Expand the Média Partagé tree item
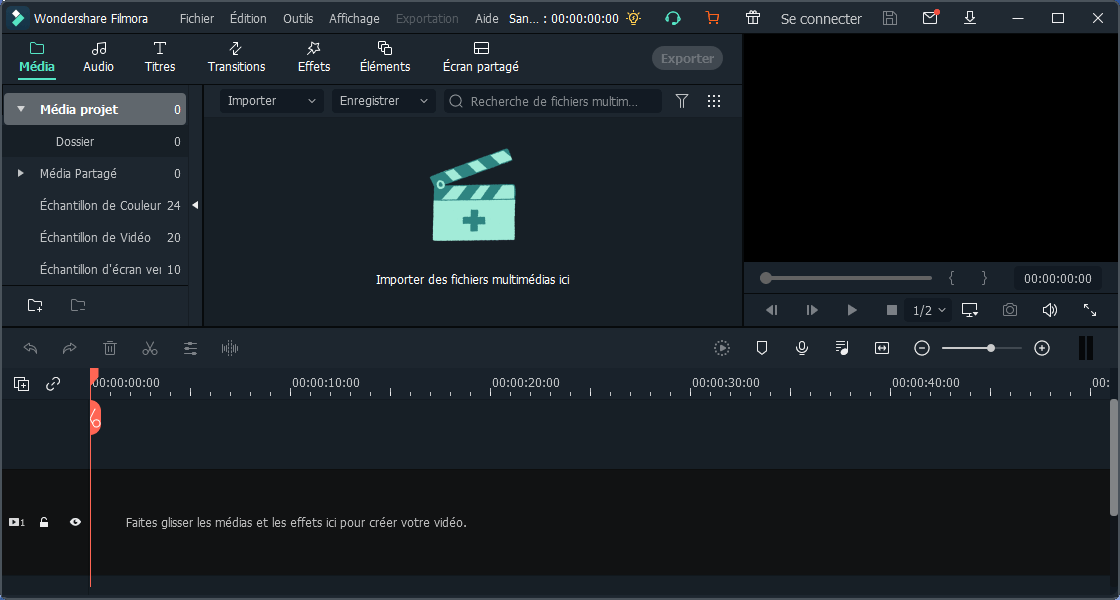Viewport: 1120px width, 600px height. tap(21, 173)
